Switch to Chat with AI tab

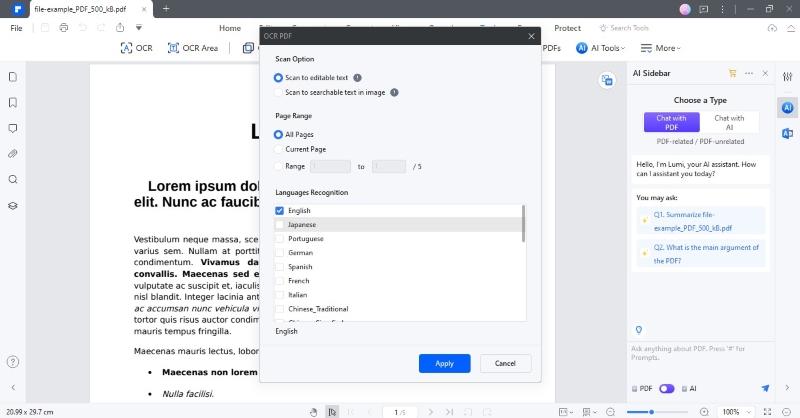click(x=728, y=122)
